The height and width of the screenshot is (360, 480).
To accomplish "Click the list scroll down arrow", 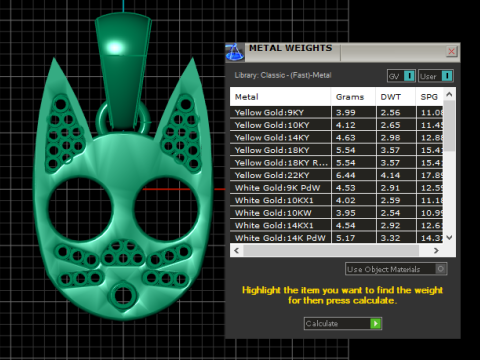I will [449, 237].
